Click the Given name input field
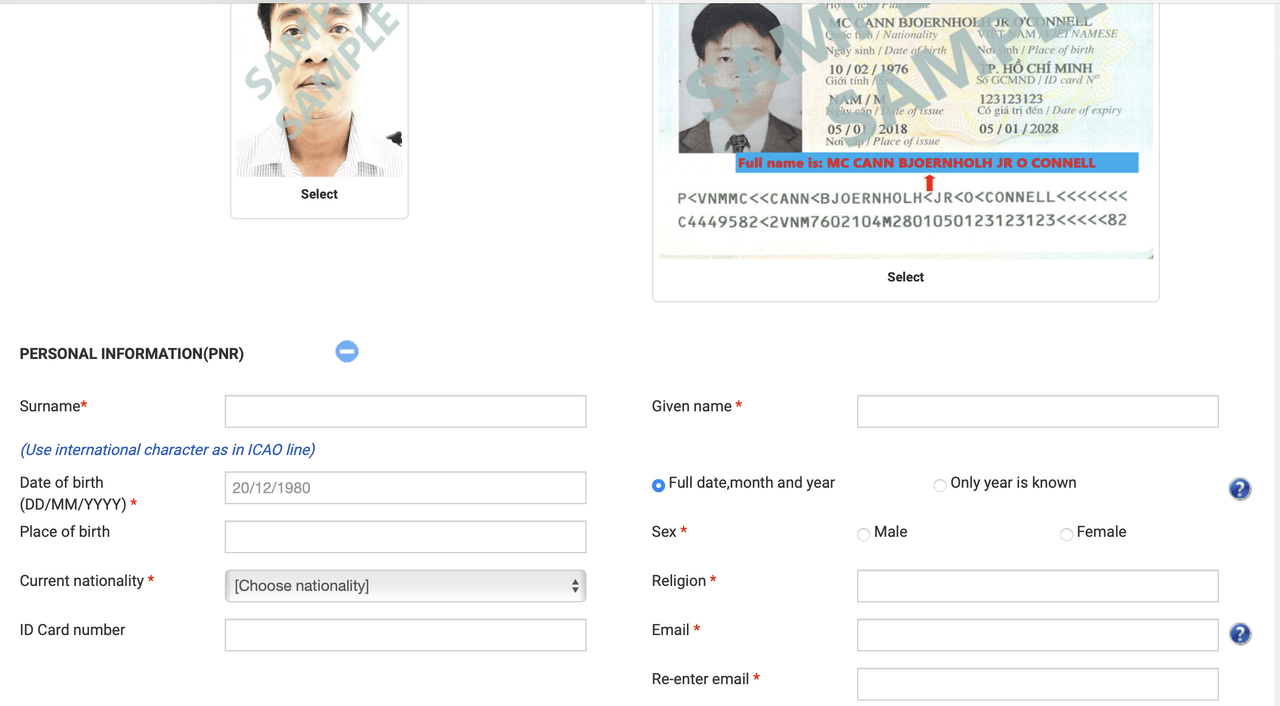1280x706 pixels. [x=1037, y=411]
